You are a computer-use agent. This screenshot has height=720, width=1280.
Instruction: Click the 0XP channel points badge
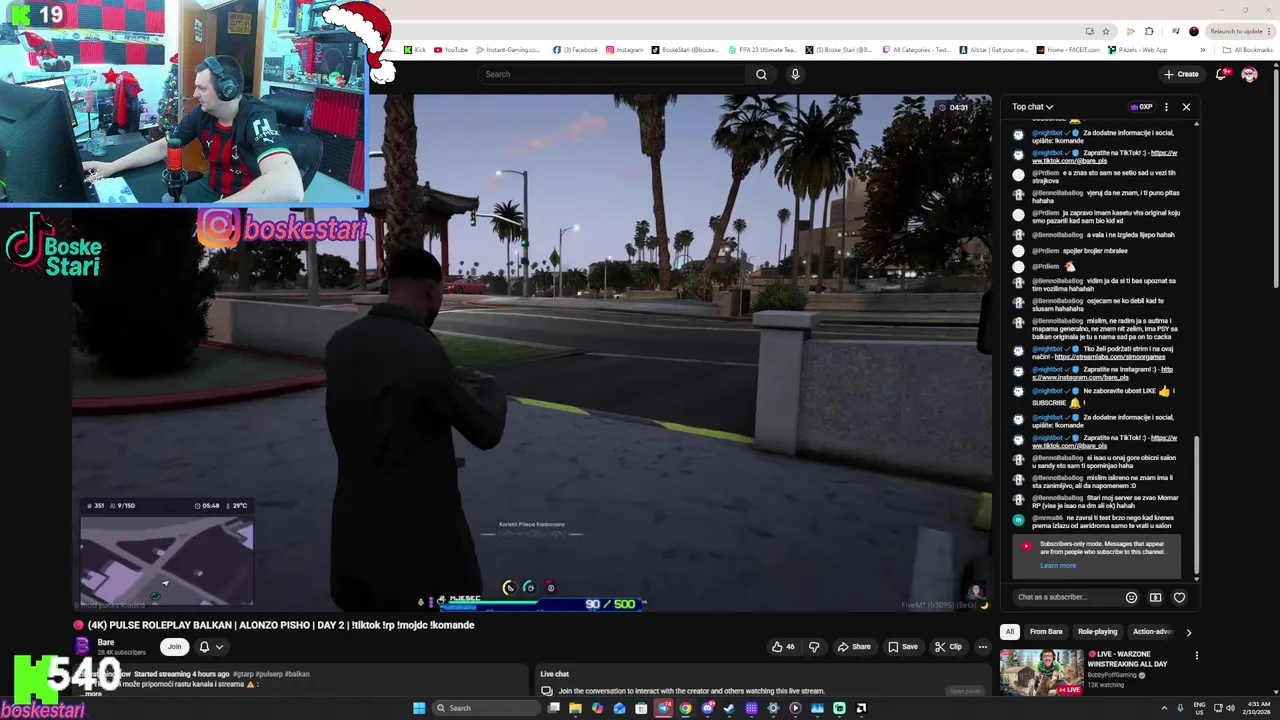[x=1141, y=107]
